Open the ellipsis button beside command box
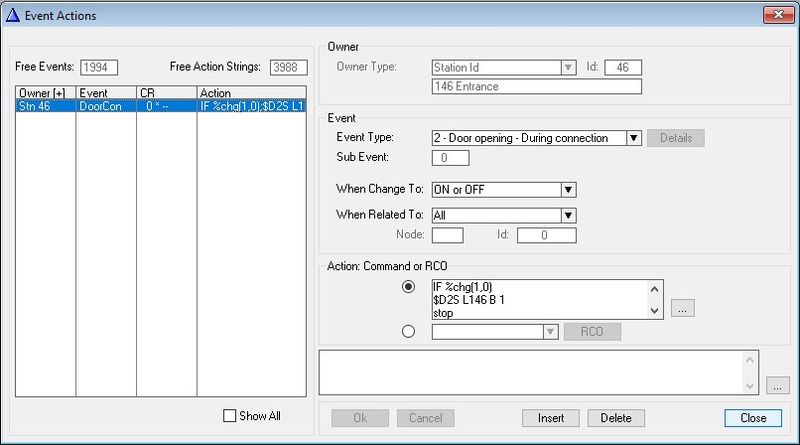The image size is (800, 445). [682, 308]
